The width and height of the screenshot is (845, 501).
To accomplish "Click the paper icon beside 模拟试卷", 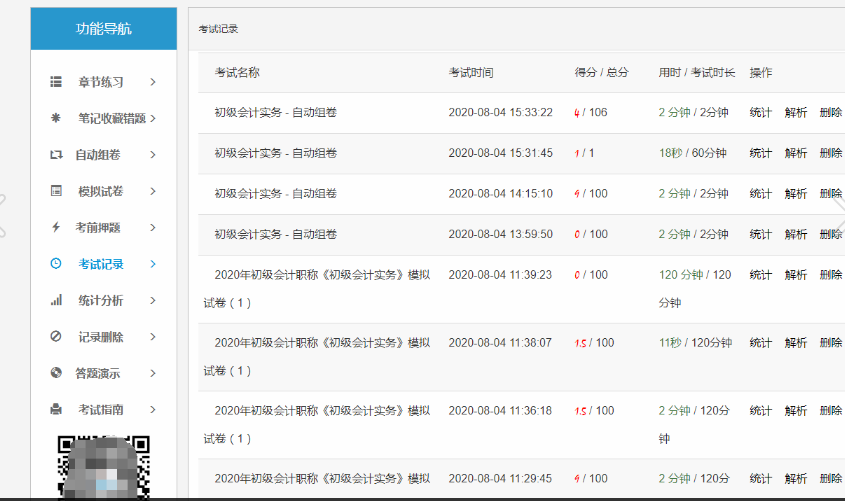I will click(56, 191).
